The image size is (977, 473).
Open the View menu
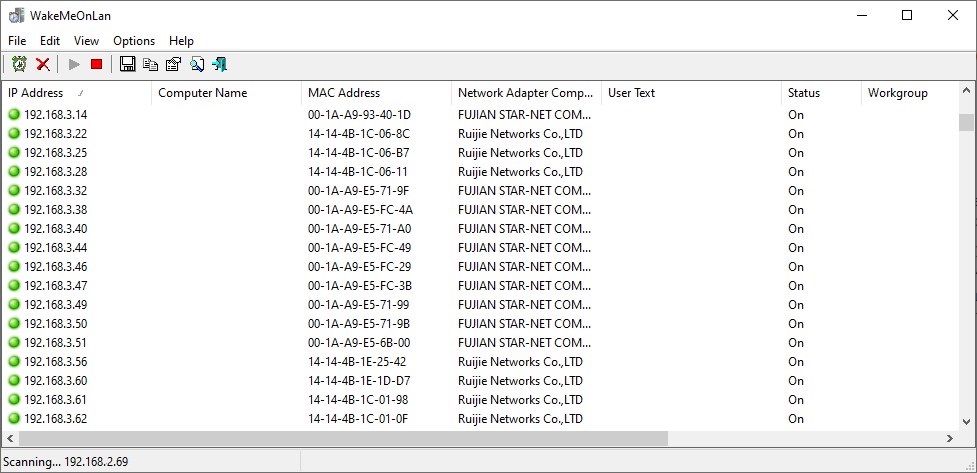pos(87,41)
